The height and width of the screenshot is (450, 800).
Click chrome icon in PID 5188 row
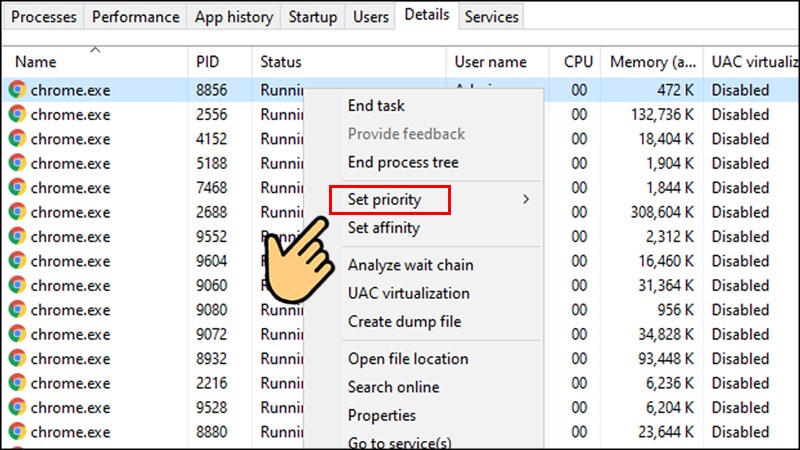pyautogui.click(x=17, y=163)
